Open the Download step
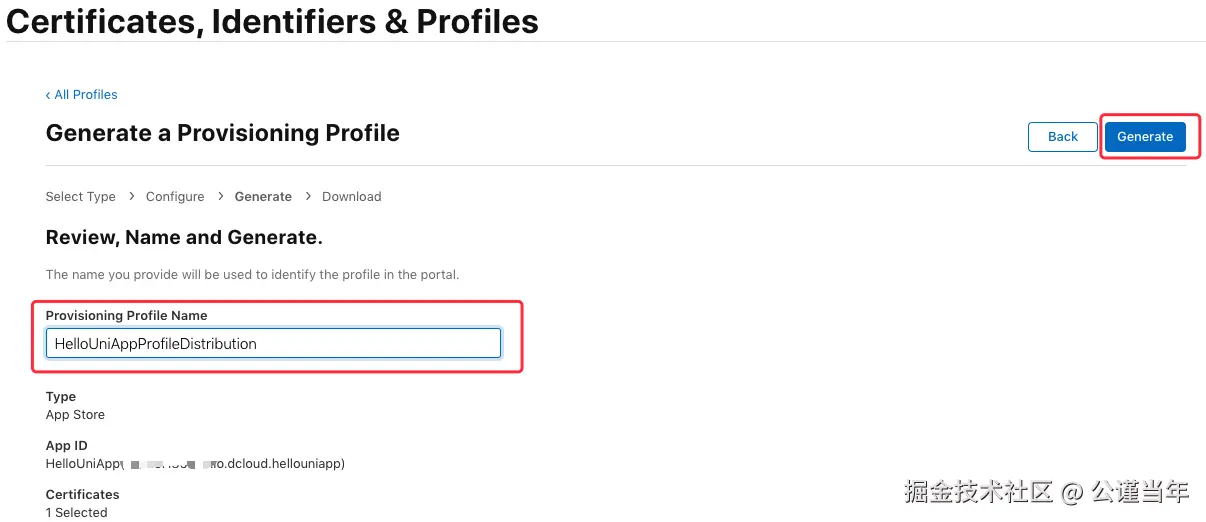1206x522 pixels. click(352, 197)
